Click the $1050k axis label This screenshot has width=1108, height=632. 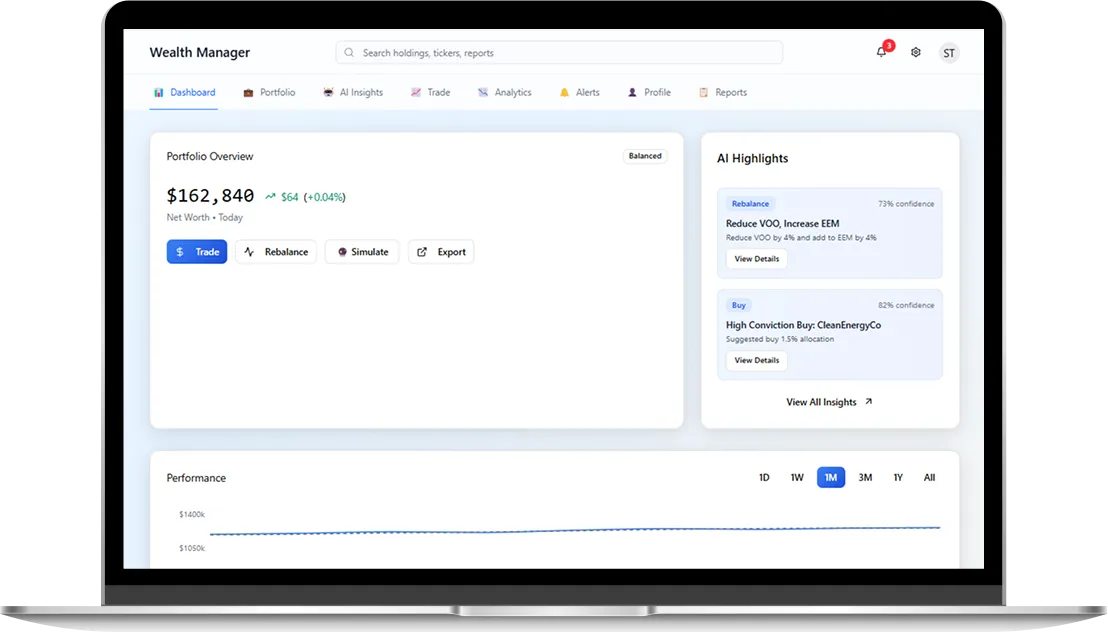point(191,548)
